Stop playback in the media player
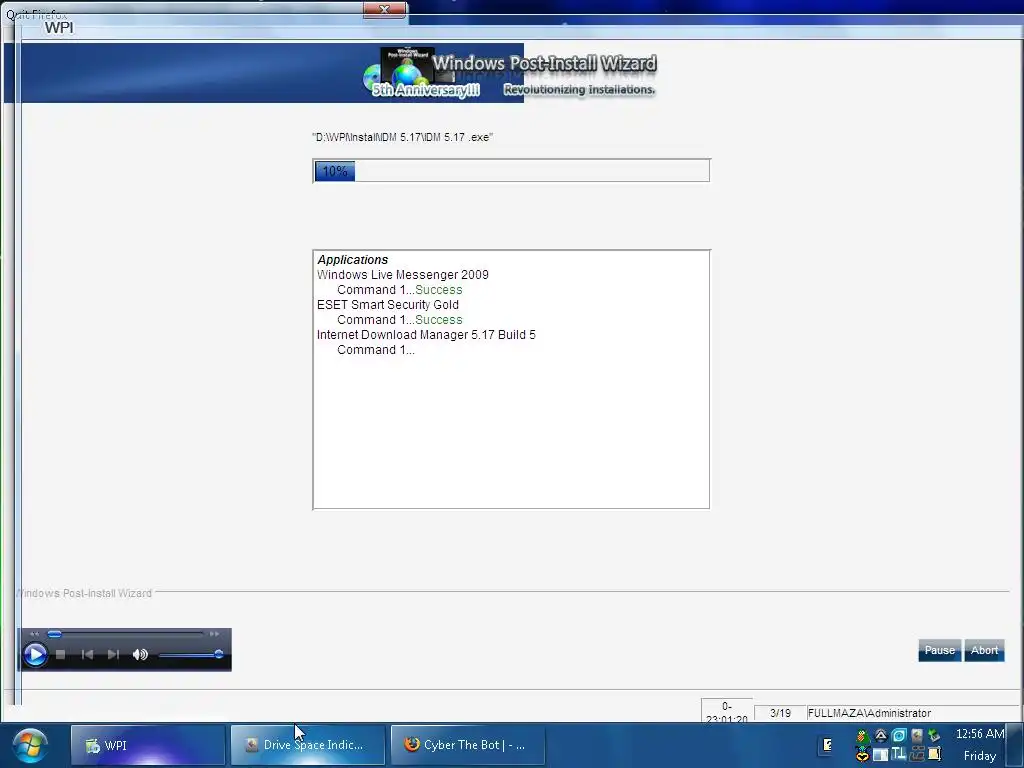The height and width of the screenshot is (768, 1024). click(61, 654)
